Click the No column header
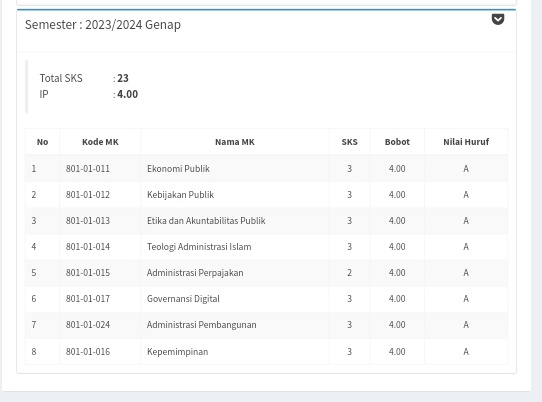Screen dimensions: 542x402 (x=43, y=142)
